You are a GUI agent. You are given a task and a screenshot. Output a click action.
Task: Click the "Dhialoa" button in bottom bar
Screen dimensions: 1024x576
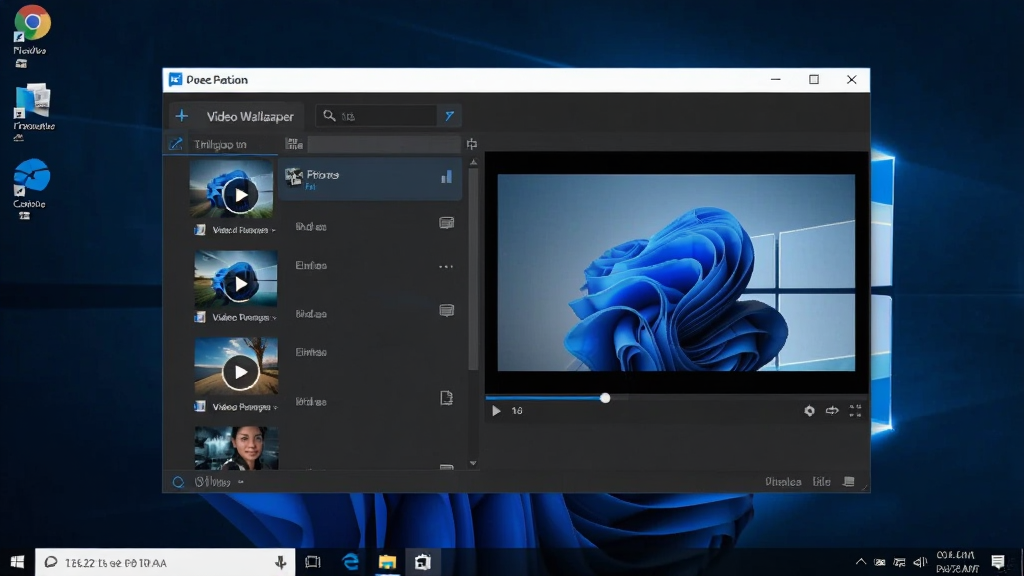[783, 482]
